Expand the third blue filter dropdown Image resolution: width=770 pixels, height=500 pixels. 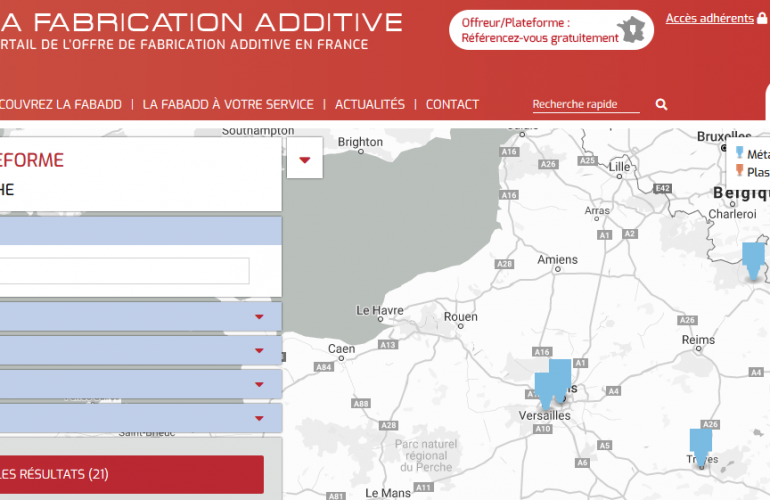coord(259,384)
